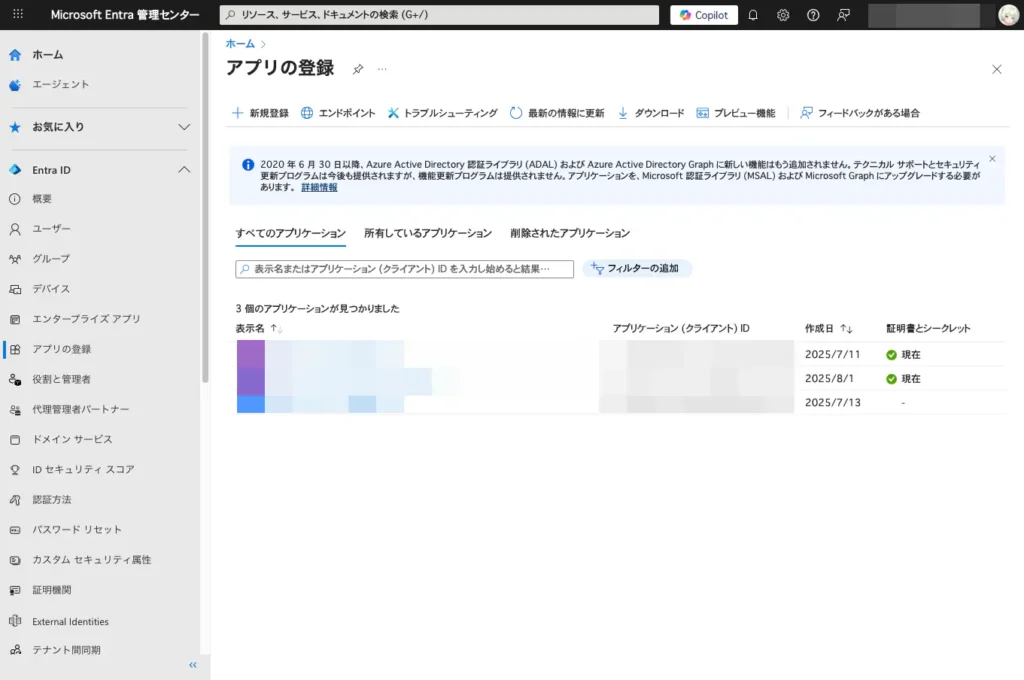Open the help question mark icon
This screenshot has height=680, width=1024.
pos(813,15)
